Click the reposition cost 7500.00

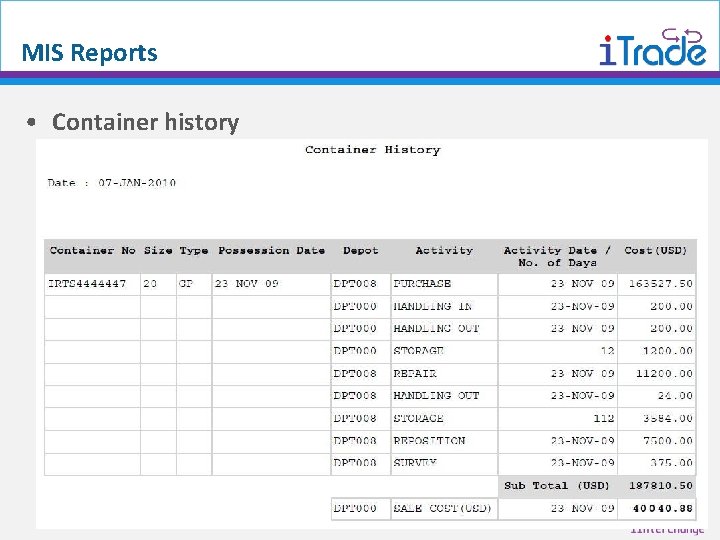coord(668,441)
